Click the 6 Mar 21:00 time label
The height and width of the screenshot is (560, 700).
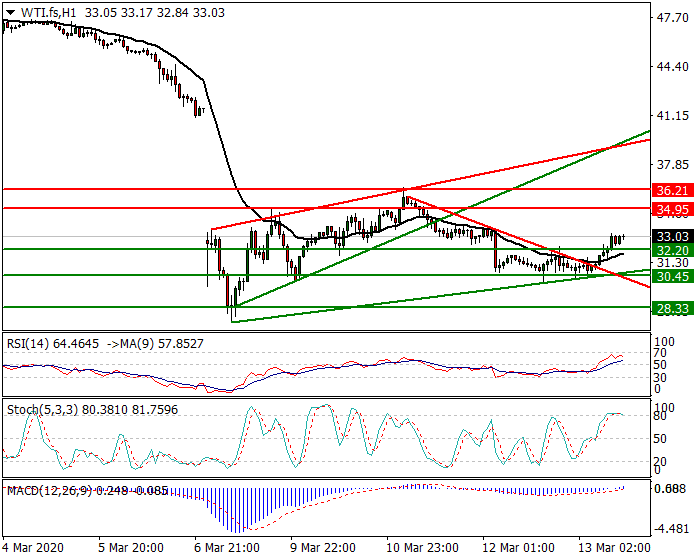[x=227, y=547]
